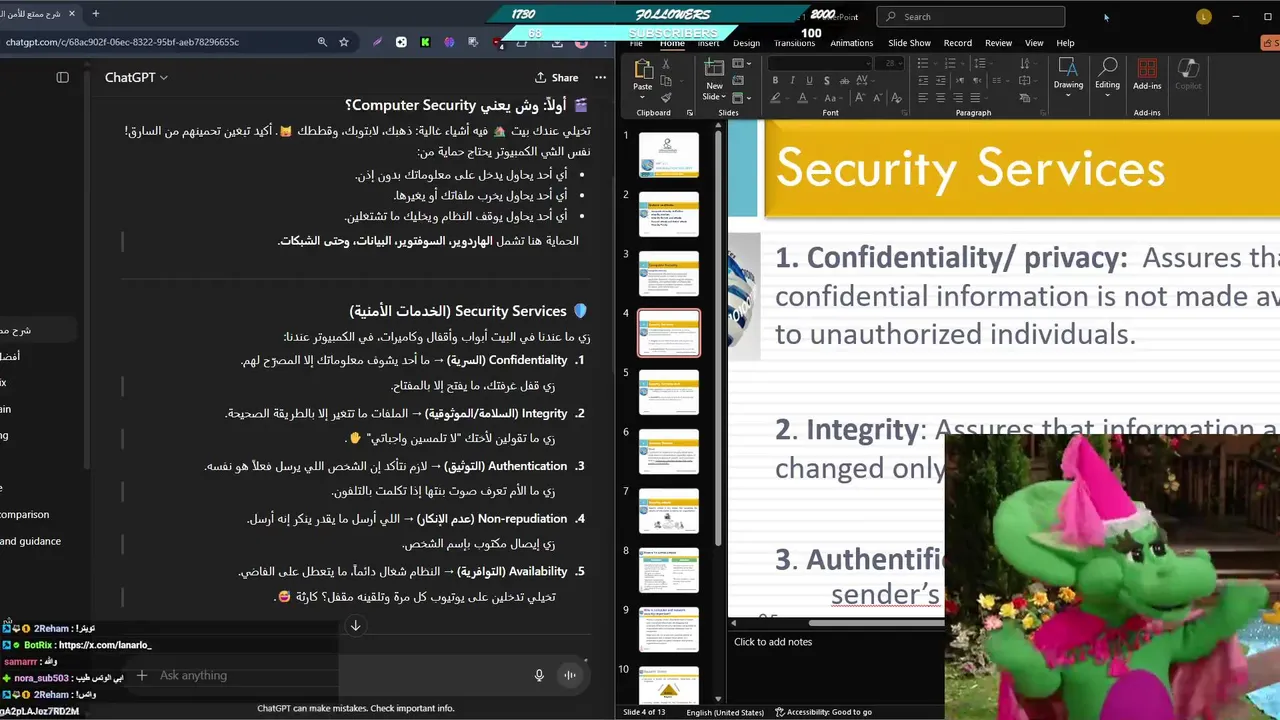The image size is (1280, 720).
Task: Click the Increase Font Size icon
Action: [x=860, y=98]
